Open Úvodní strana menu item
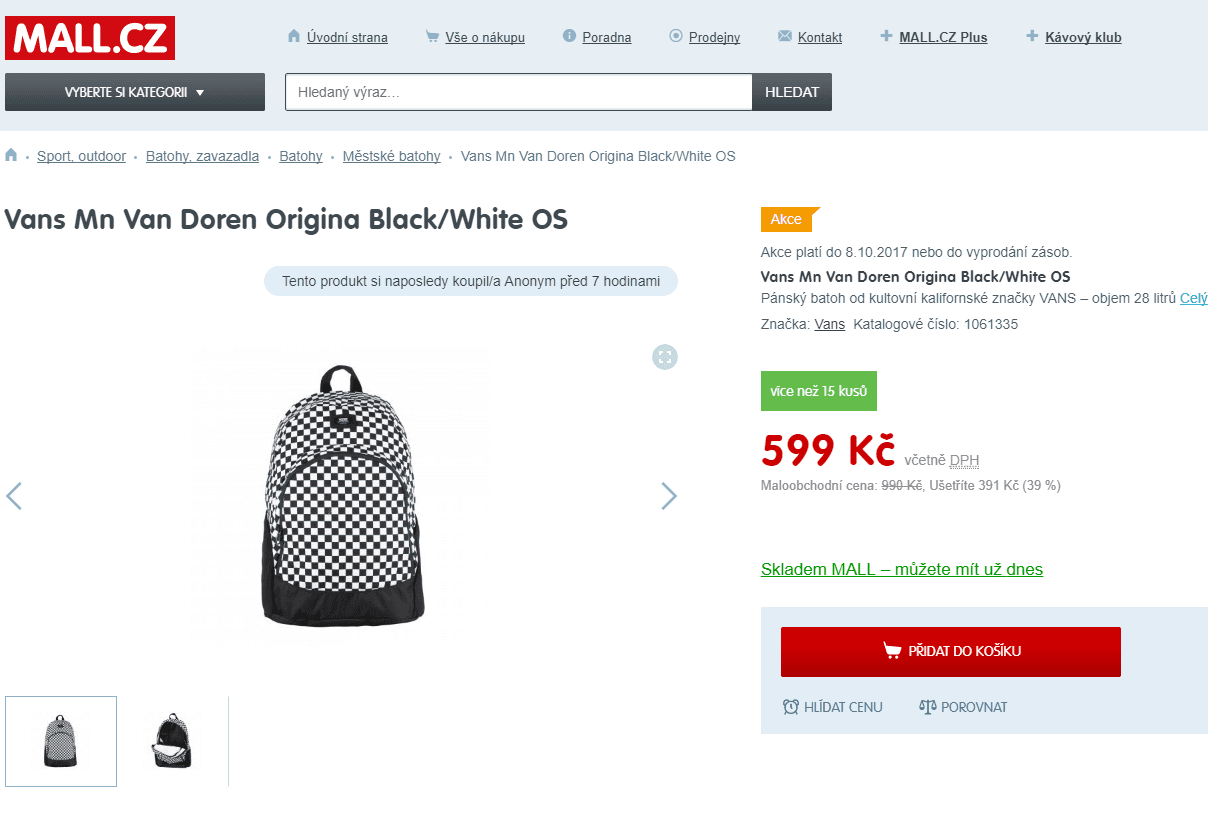Screen dimensions: 1208x835 [x=347, y=37]
